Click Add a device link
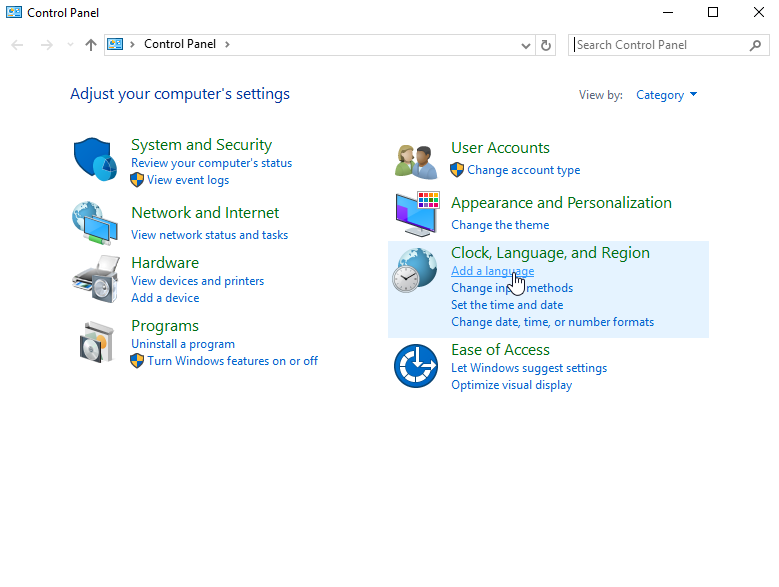This screenshot has height=587, width=779. [x=165, y=297]
